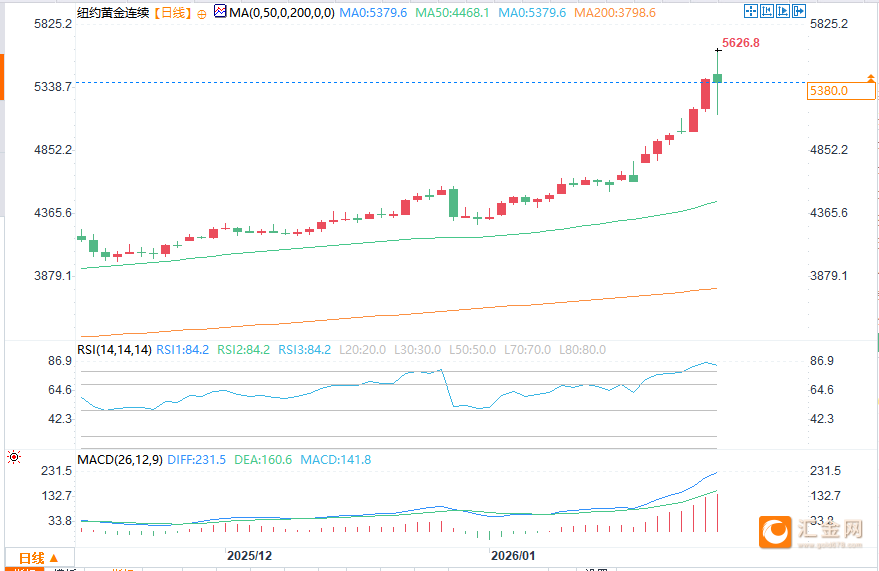Click the RSI2:84.2 value

click(x=243, y=350)
